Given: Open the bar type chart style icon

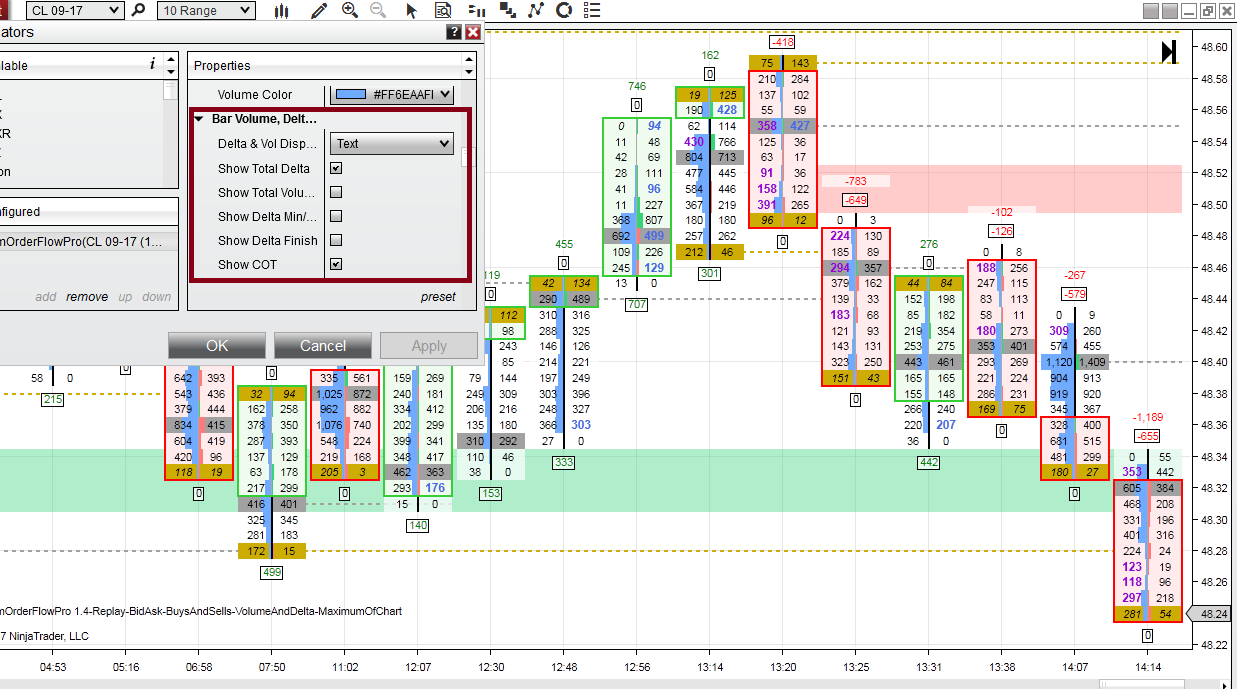Looking at the screenshot, I should 282,11.
